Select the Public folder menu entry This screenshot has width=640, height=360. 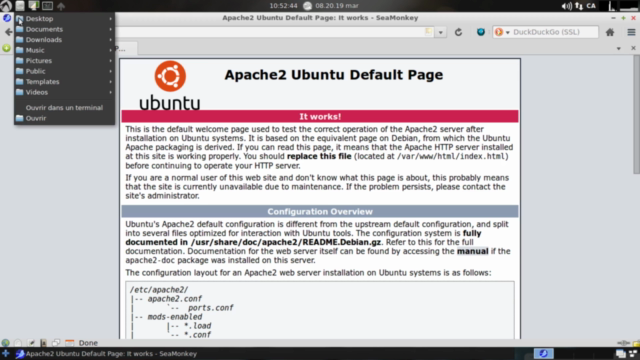pyautogui.click(x=64, y=71)
